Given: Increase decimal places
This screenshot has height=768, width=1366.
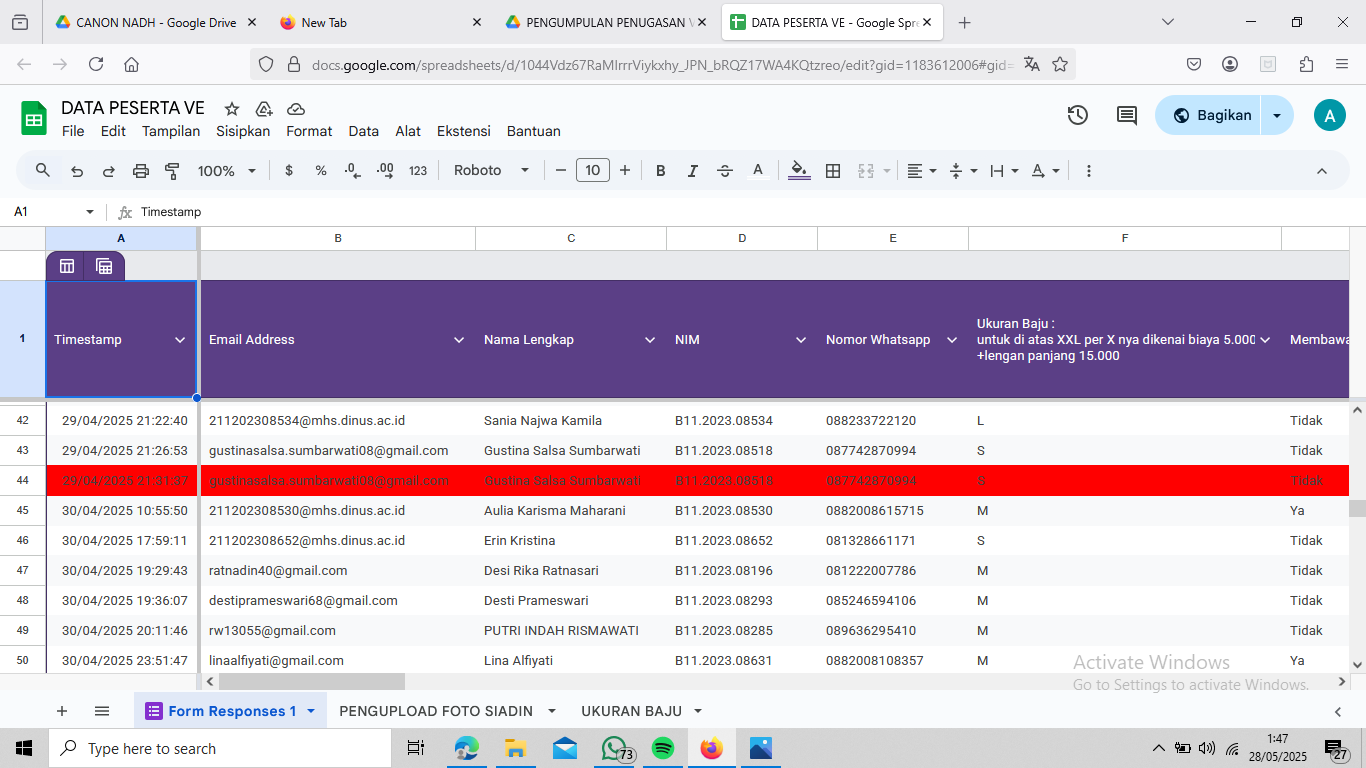Looking at the screenshot, I should click(385, 171).
